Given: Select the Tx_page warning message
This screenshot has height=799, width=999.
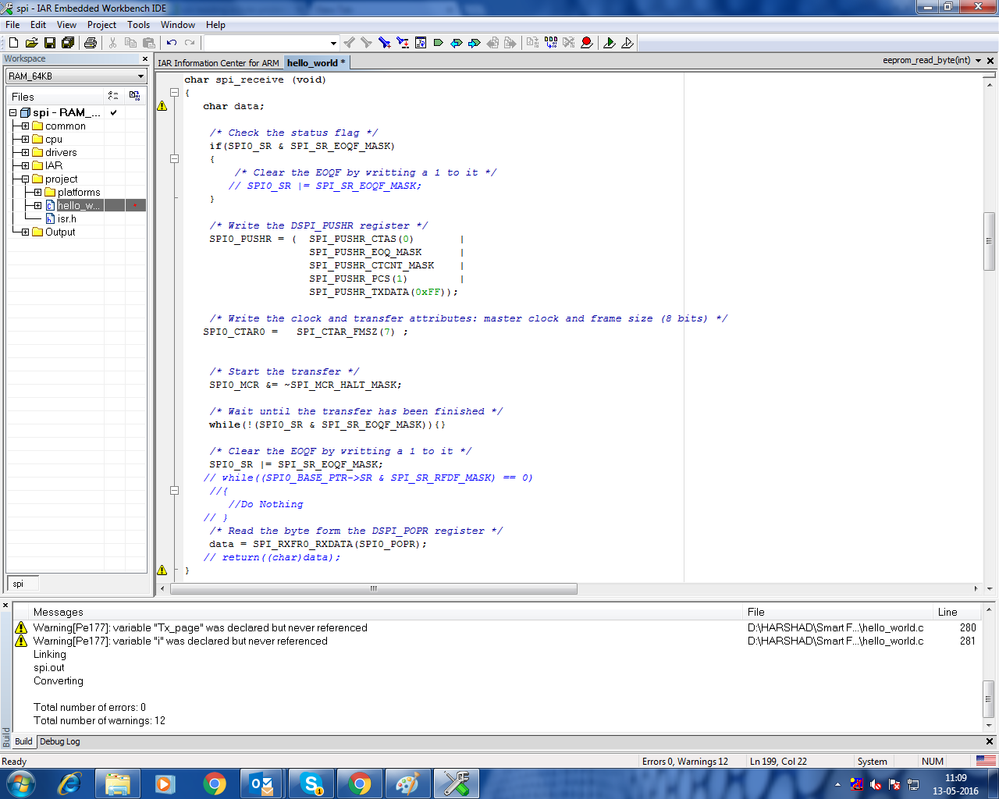Looking at the screenshot, I should tap(200, 628).
